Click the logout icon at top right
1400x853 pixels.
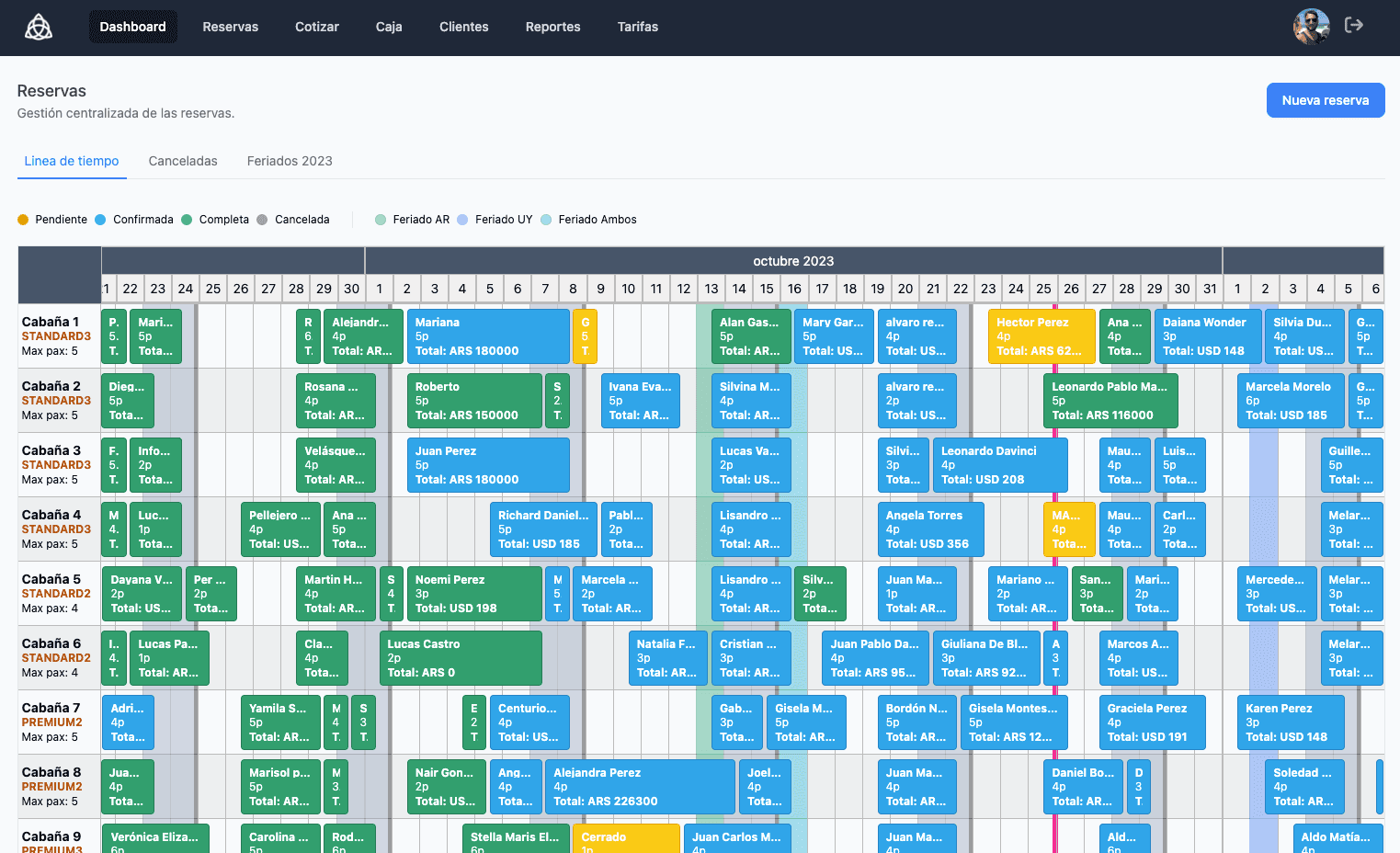[x=1354, y=25]
